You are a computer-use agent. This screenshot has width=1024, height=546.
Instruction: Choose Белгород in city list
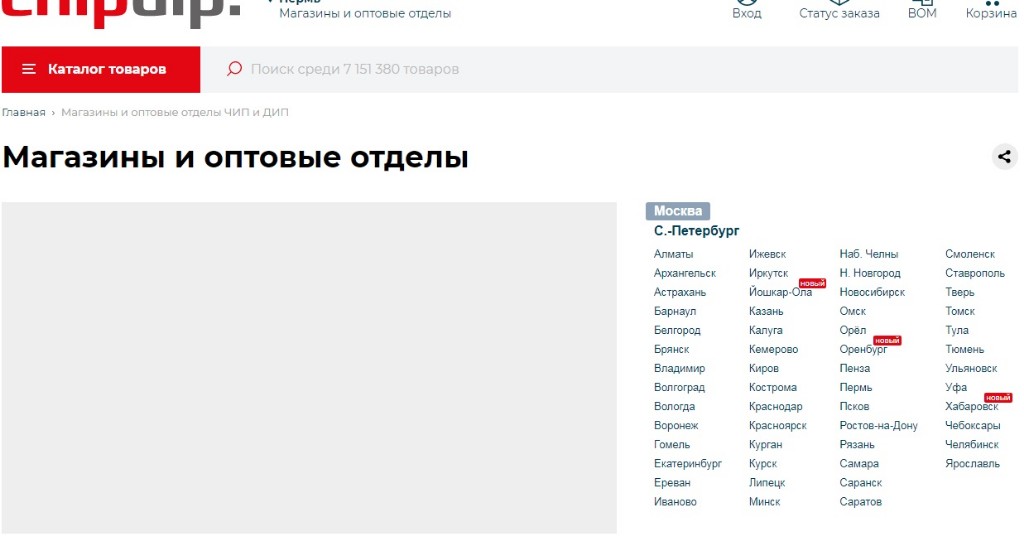pyautogui.click(x=677, y=330)
